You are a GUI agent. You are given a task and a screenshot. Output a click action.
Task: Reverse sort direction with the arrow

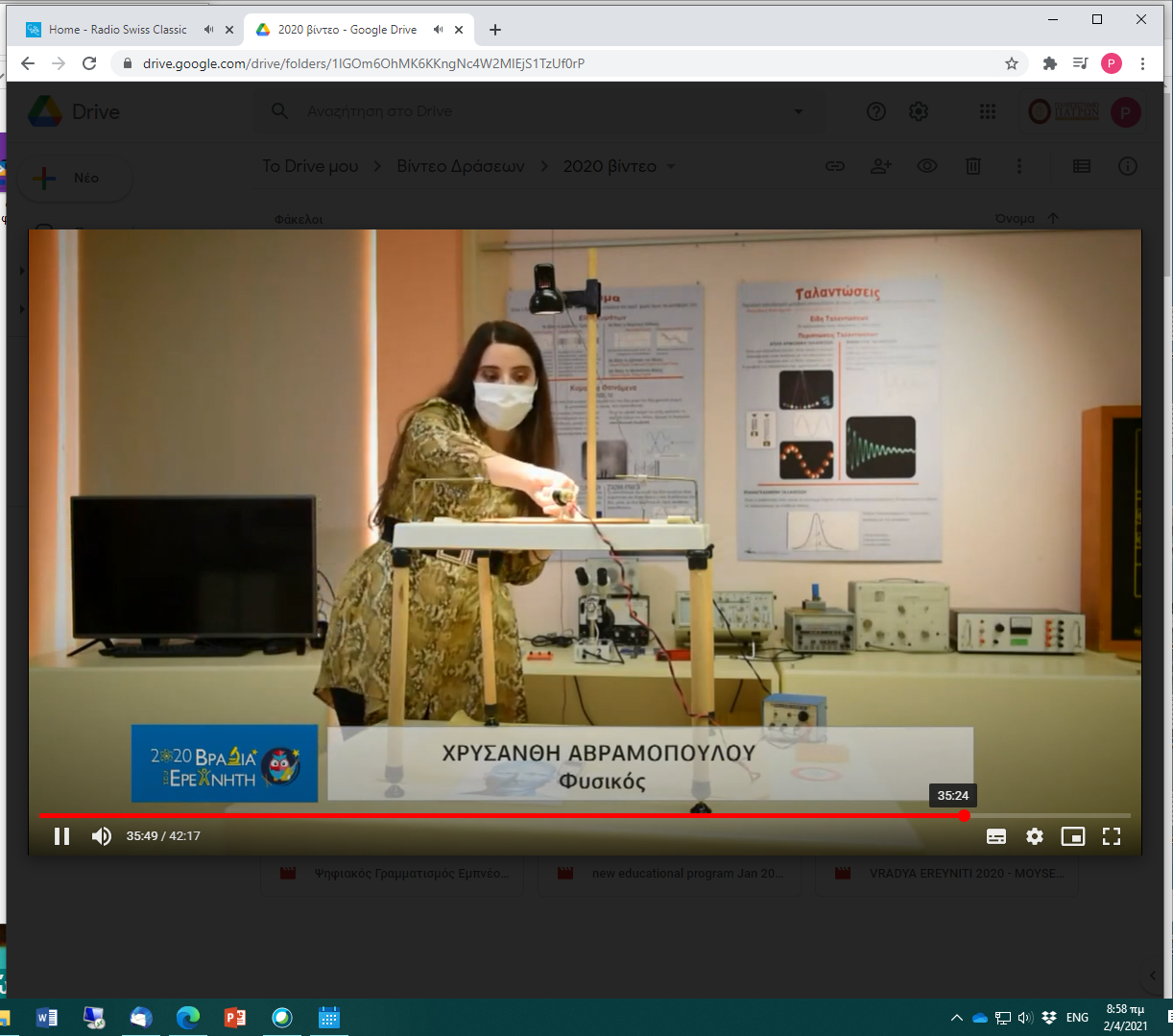click(x=1053, y=219)
